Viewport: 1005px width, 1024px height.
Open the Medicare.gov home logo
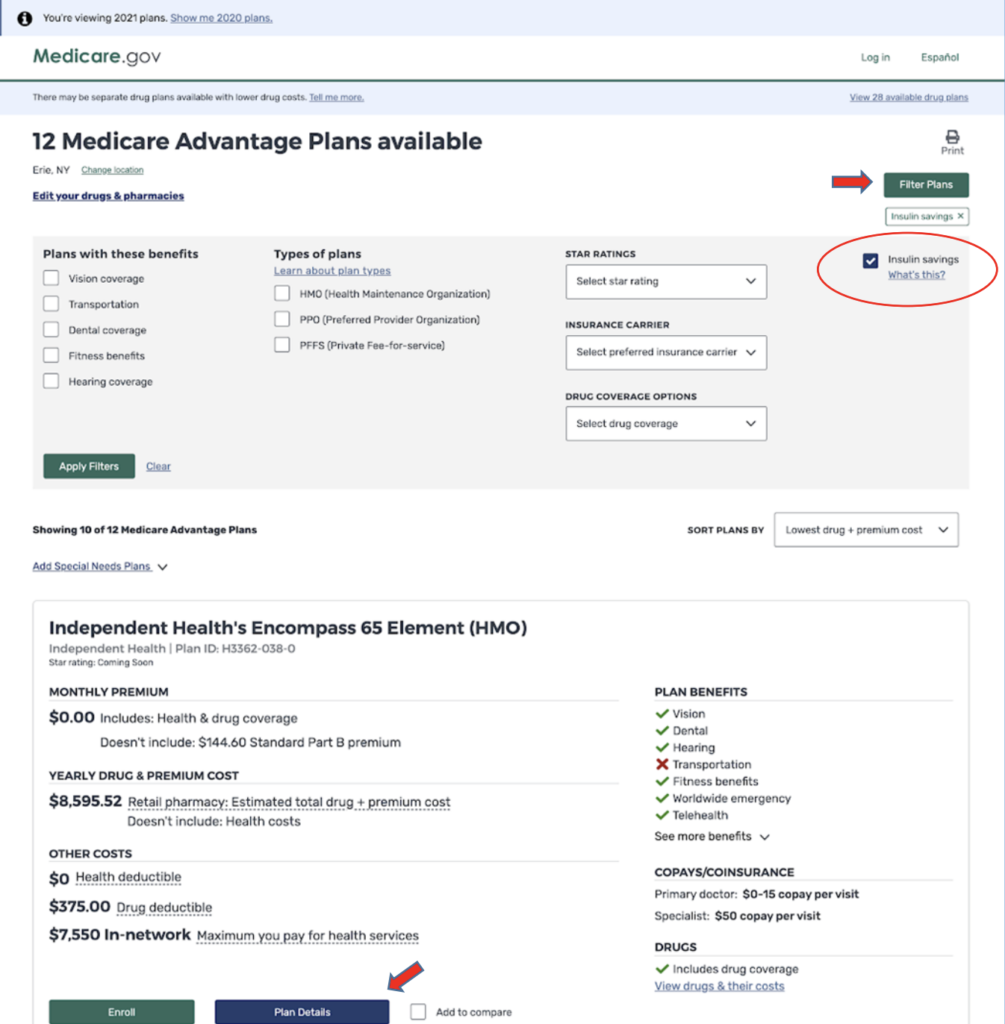[97, 57]
